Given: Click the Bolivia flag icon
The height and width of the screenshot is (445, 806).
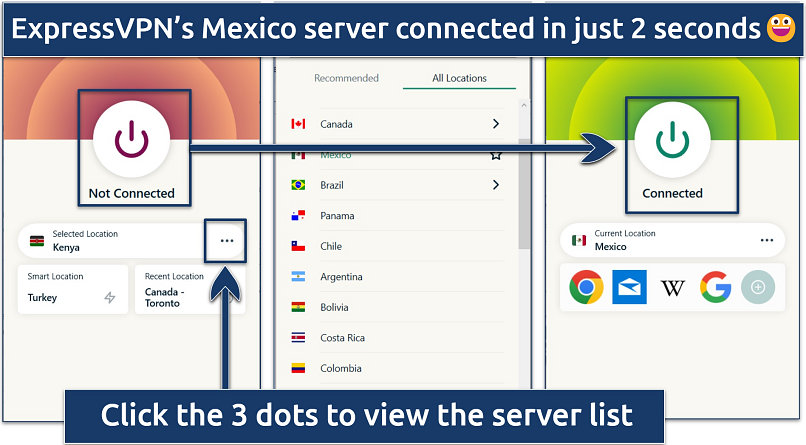Looking at the screenshot, I should (298, 307).
